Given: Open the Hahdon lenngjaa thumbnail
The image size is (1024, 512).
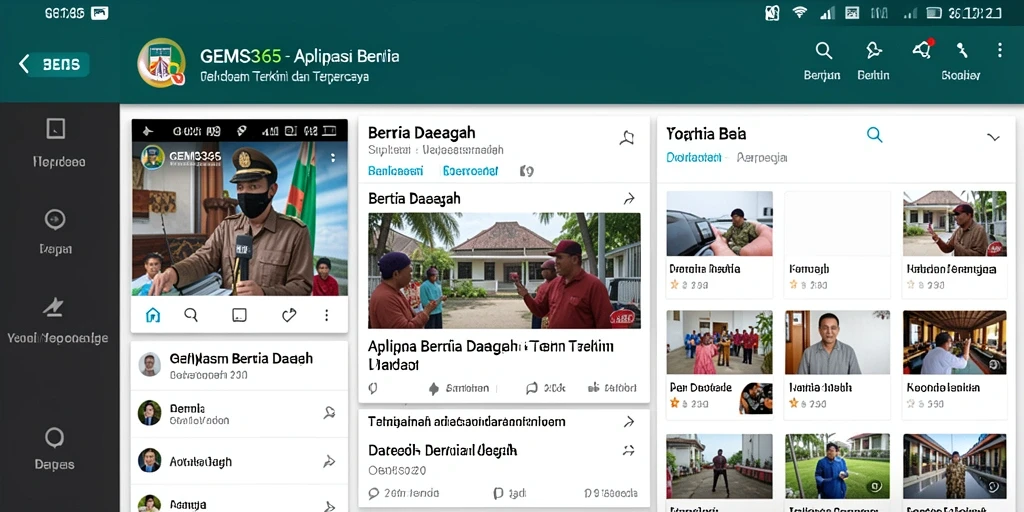Looking at the screenshot, I should click(955, 223).
